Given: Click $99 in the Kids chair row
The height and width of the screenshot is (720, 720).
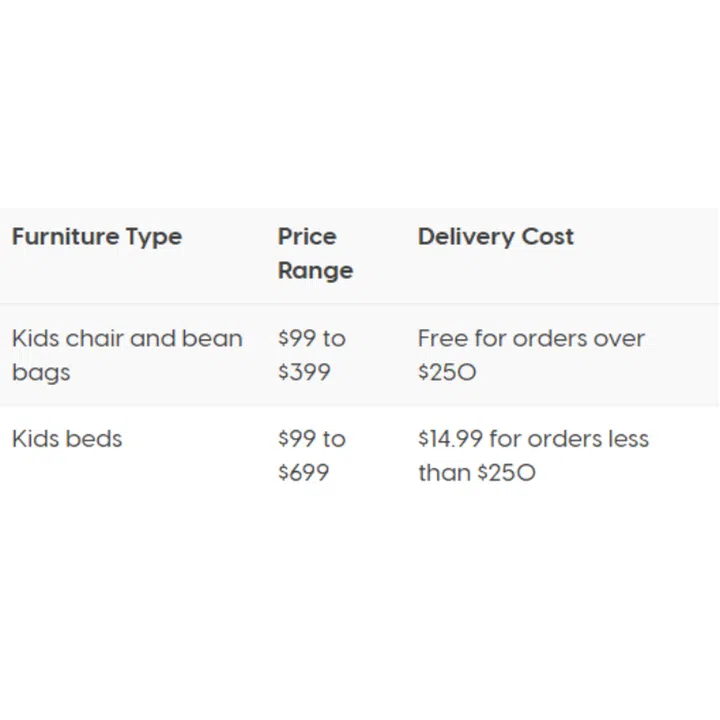Looking at the screenshot, I should coord(297,339).
